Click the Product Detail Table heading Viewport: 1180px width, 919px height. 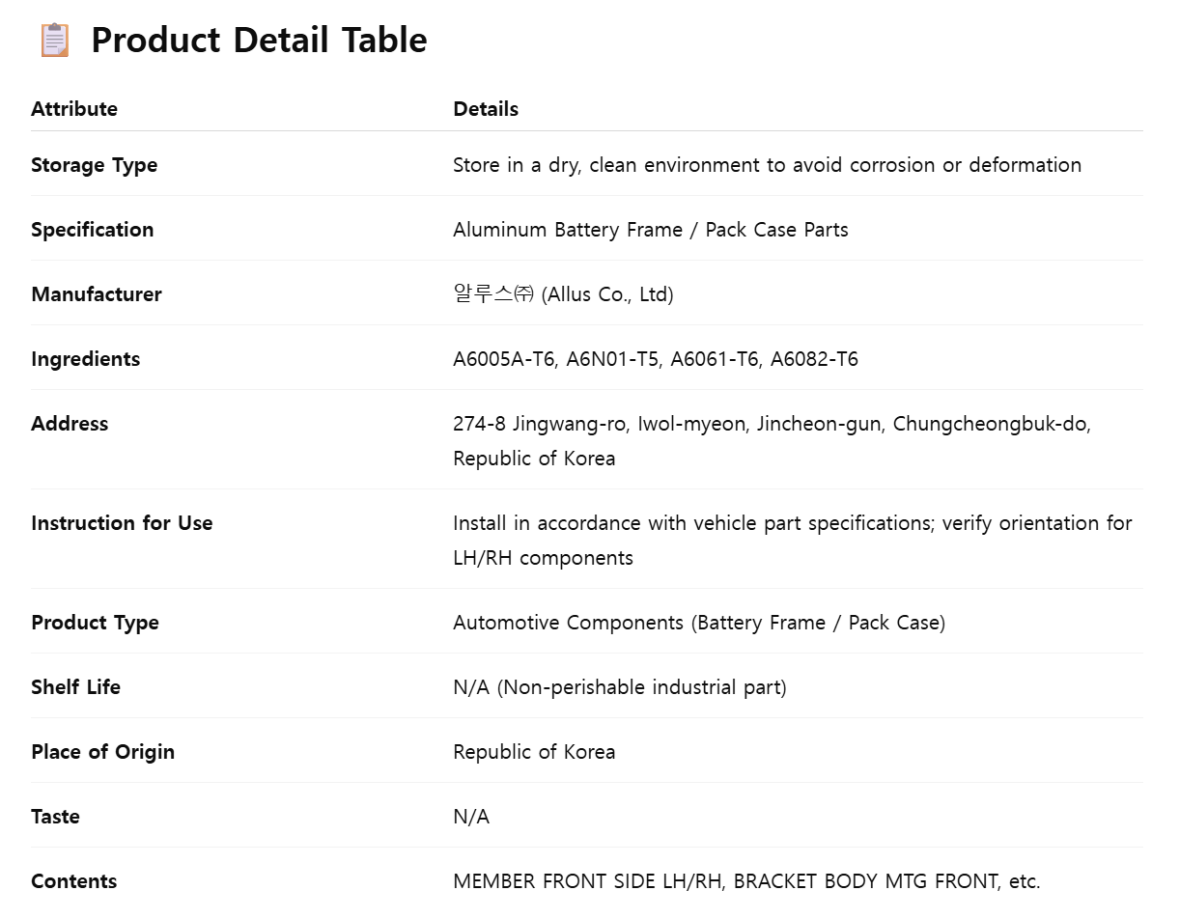[x=259, y=40]
